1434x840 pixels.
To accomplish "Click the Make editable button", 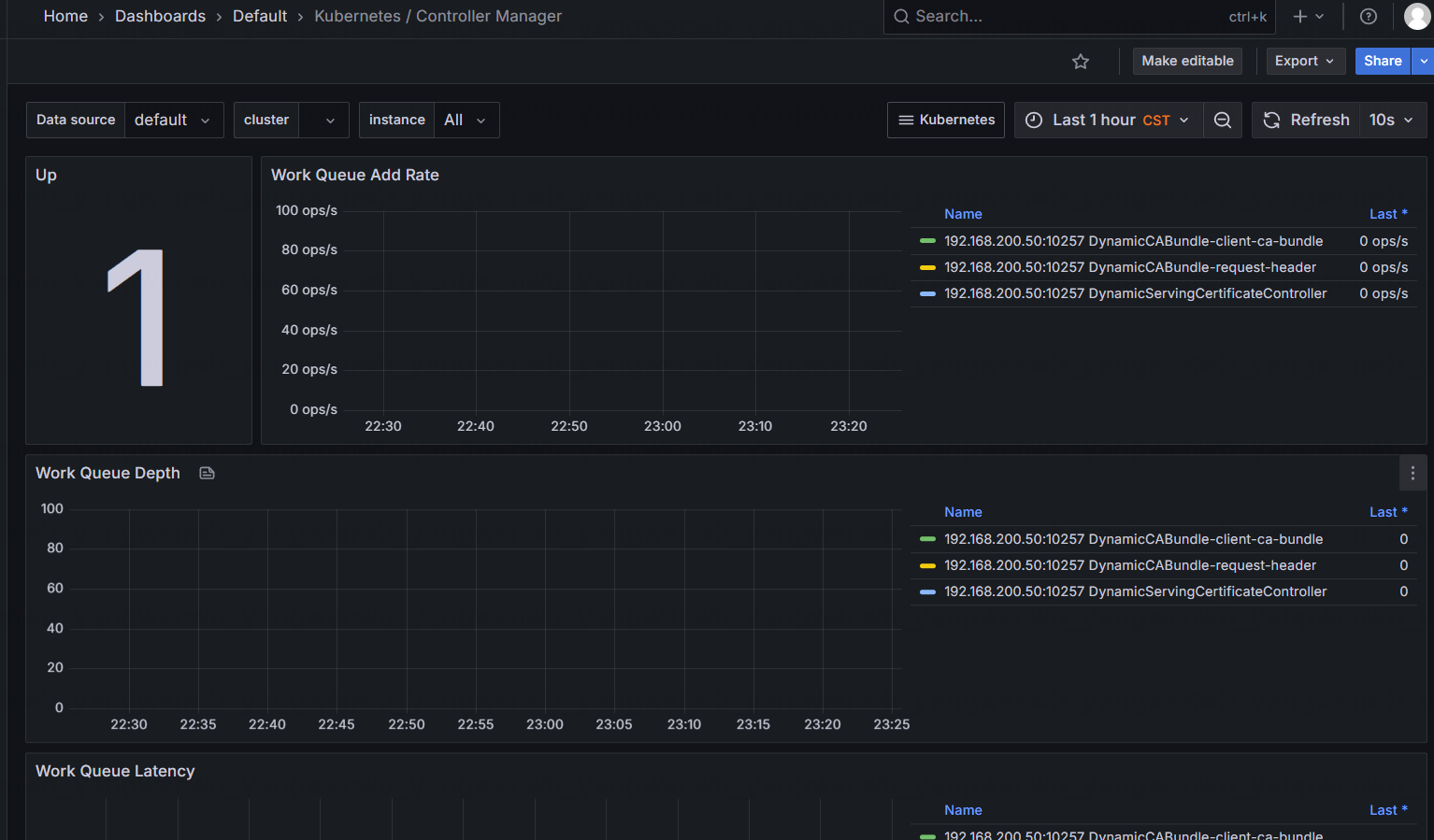I will coord(1187,62).
